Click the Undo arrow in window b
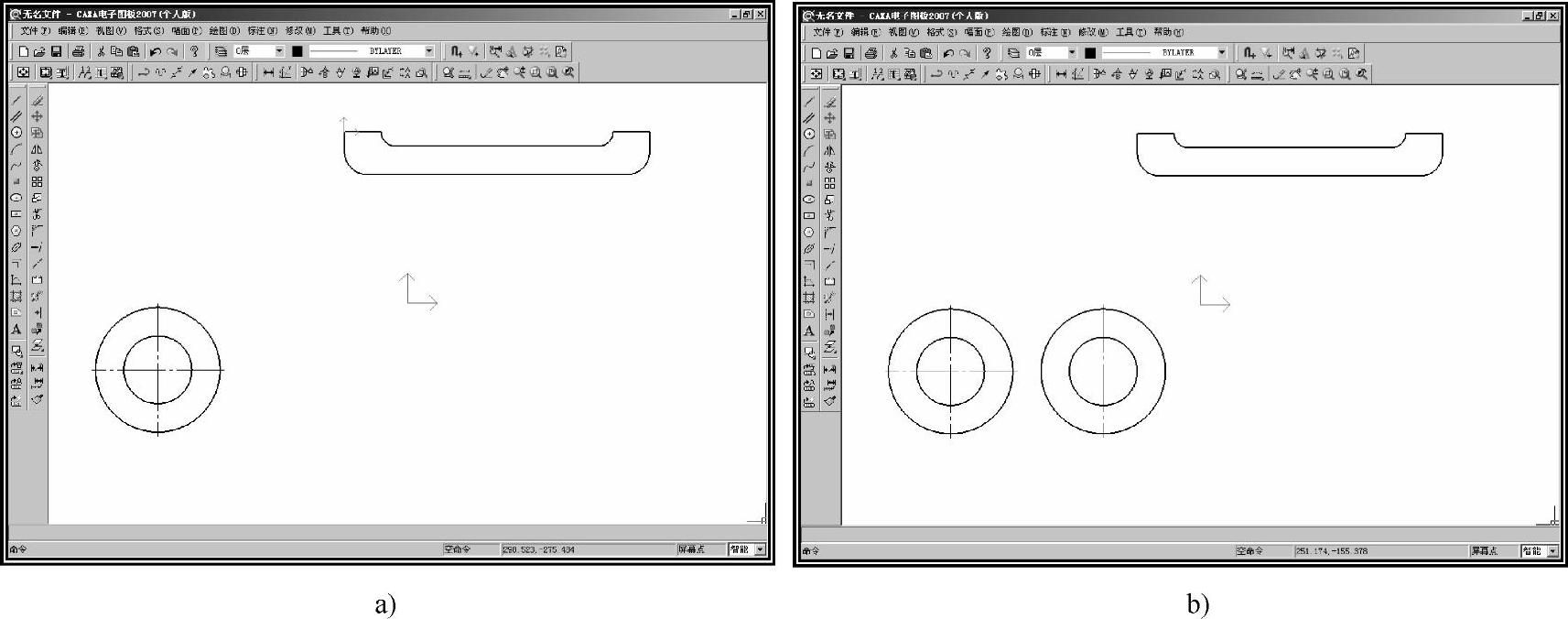This screenshot has height=619, width=1568. (x=948, y=53)
